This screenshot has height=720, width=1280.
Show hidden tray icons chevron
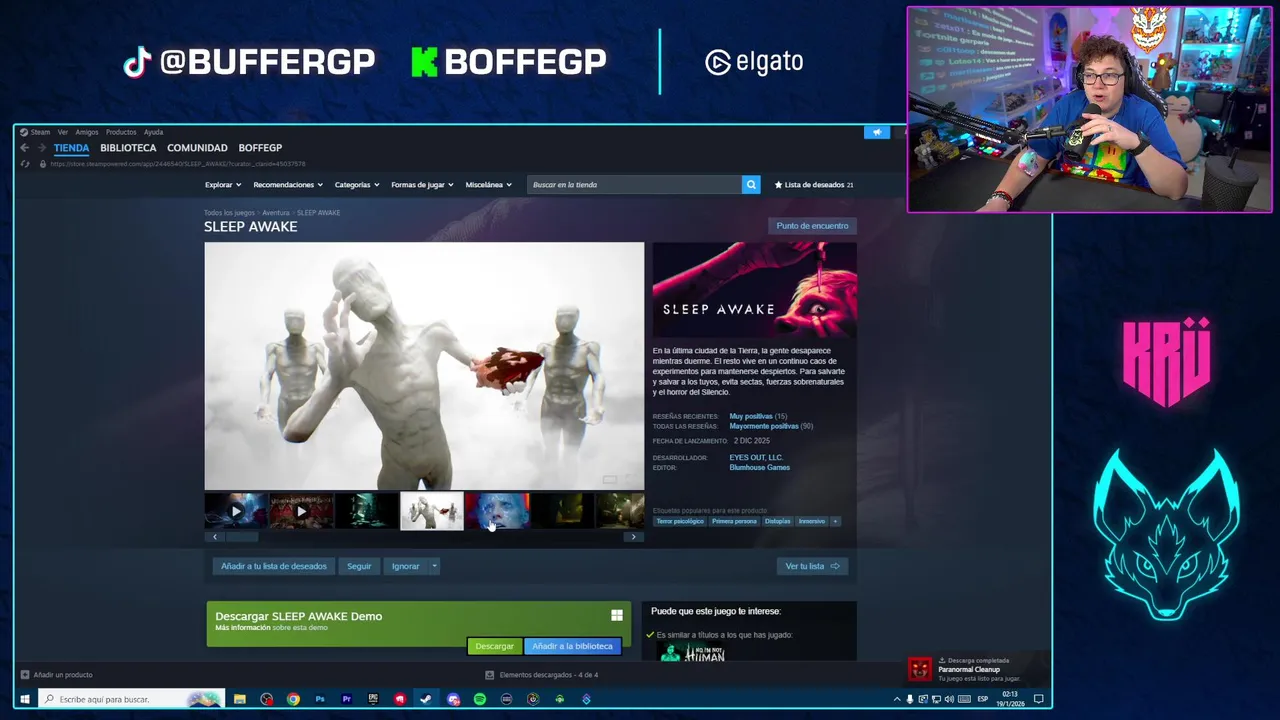897,699
